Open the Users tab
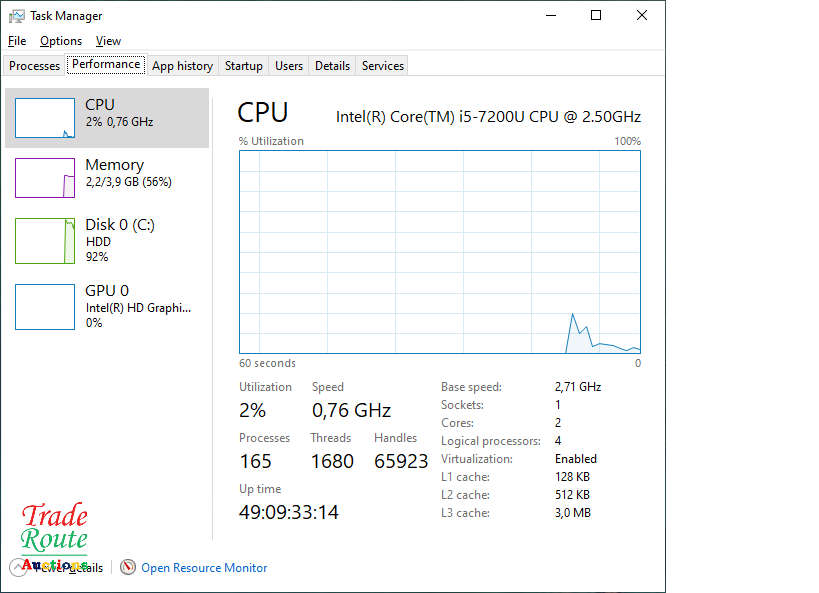819x593 pixels. [x=289, y=66]
